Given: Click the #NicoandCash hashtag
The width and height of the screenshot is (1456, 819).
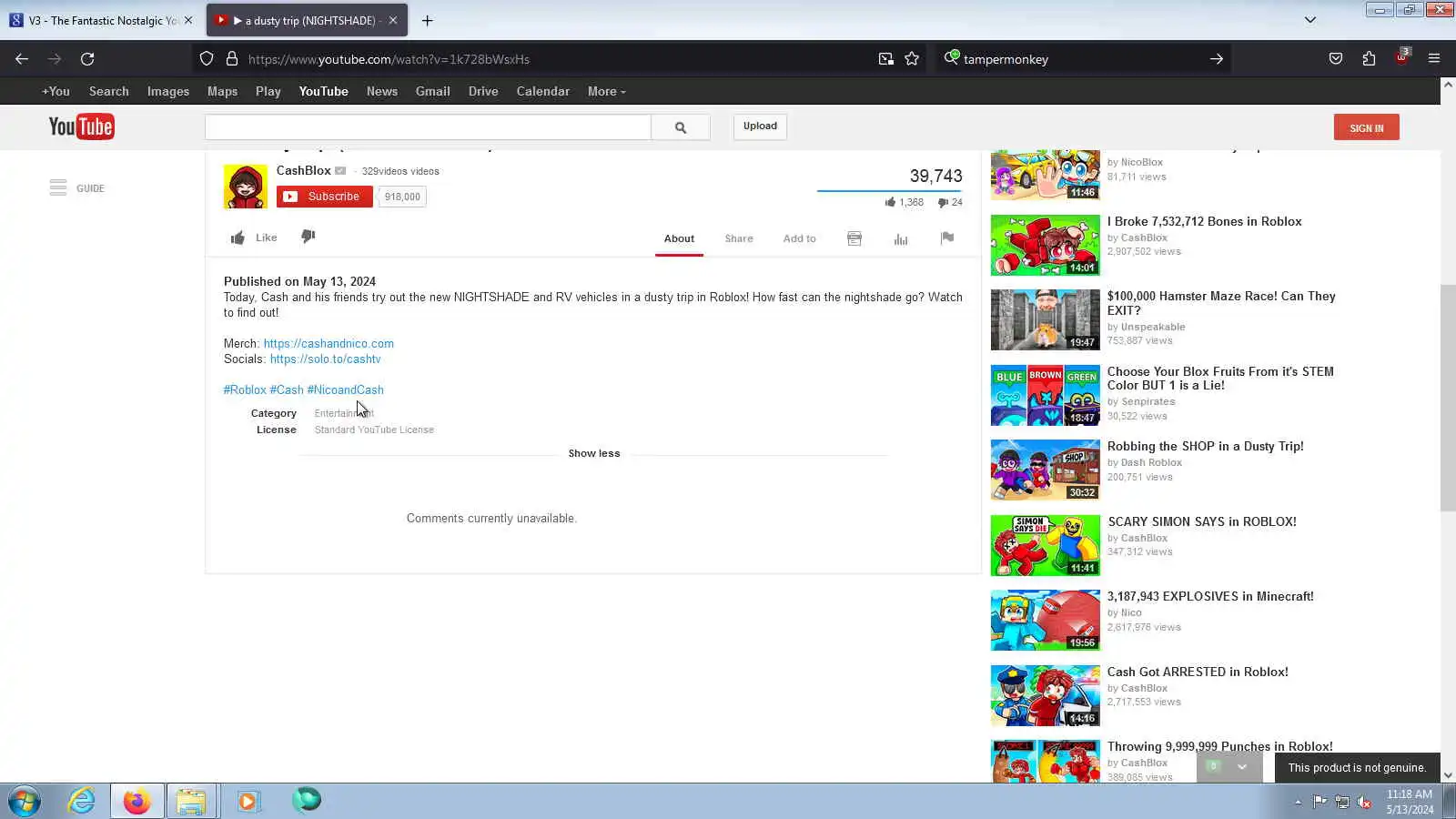Looking at the screenshot, I should 346,389.
